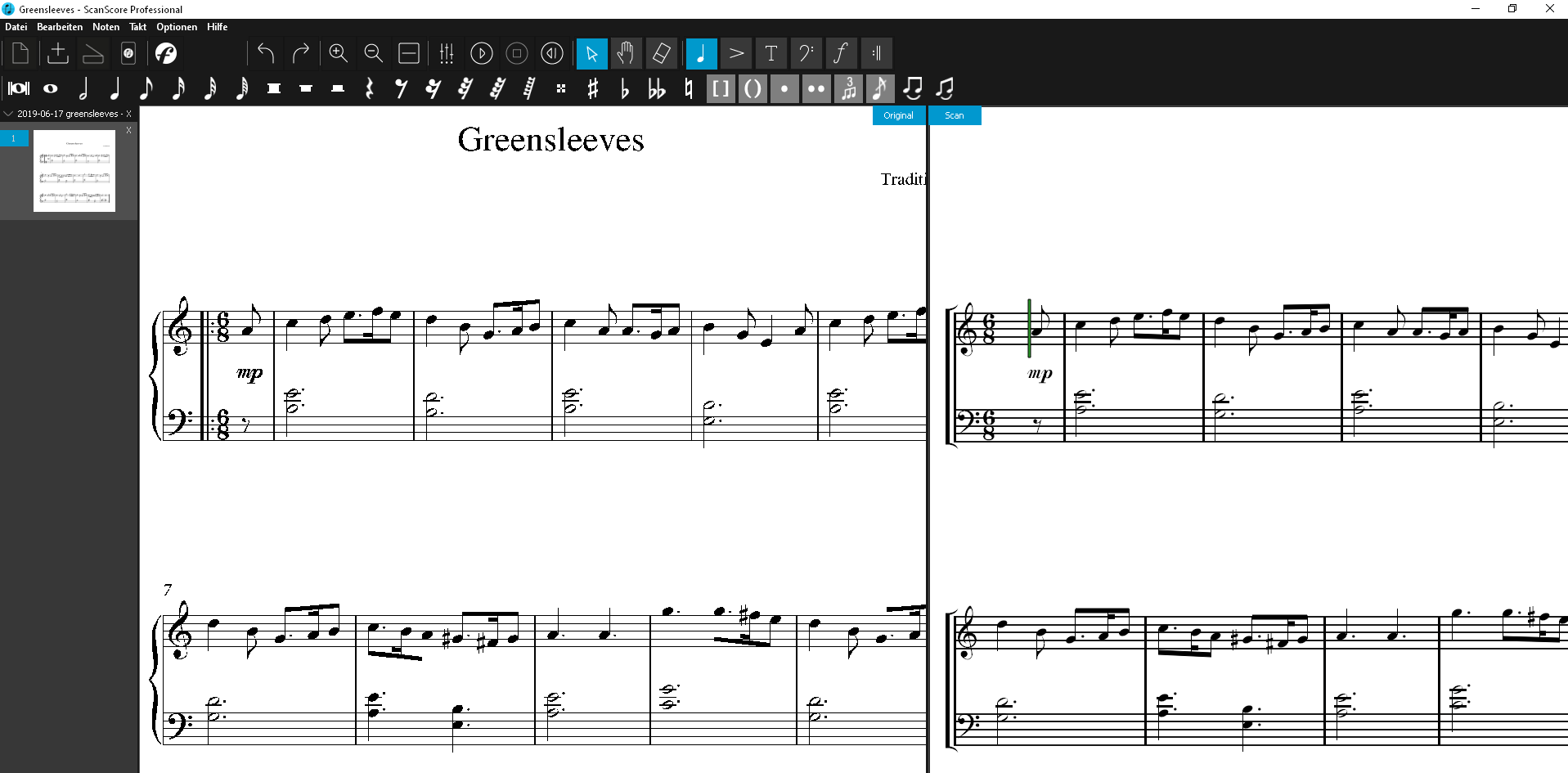This screenshot has height=773, width=1568.
Task: Switch to the Original view button
Action: [x=898, y=115]
